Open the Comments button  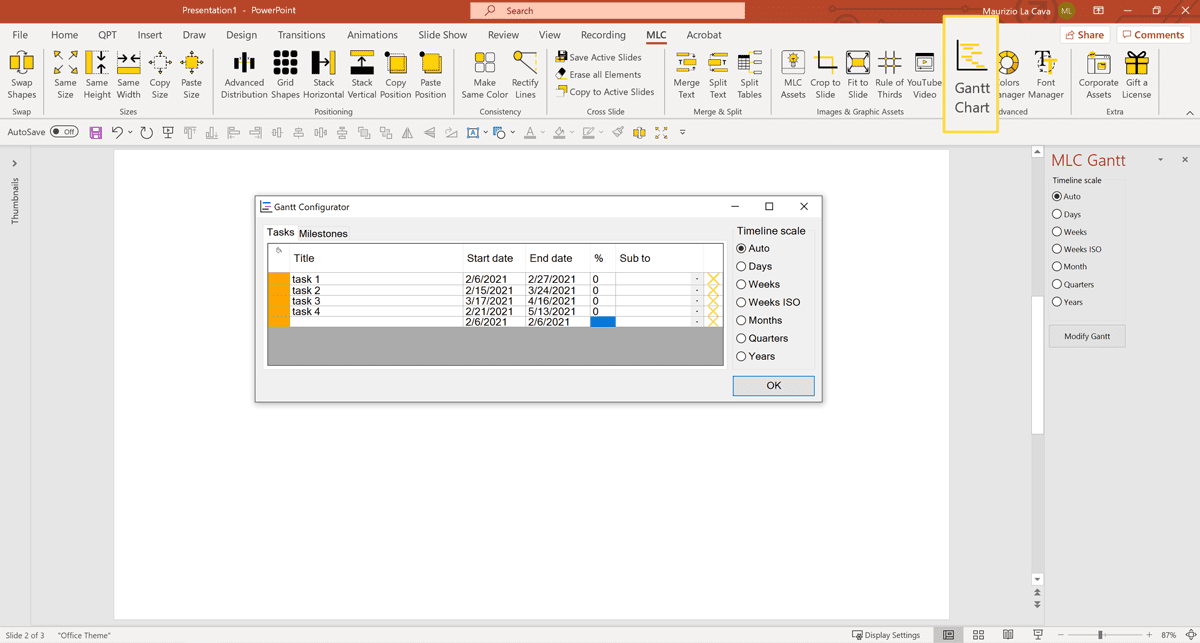click(1153, 34)
